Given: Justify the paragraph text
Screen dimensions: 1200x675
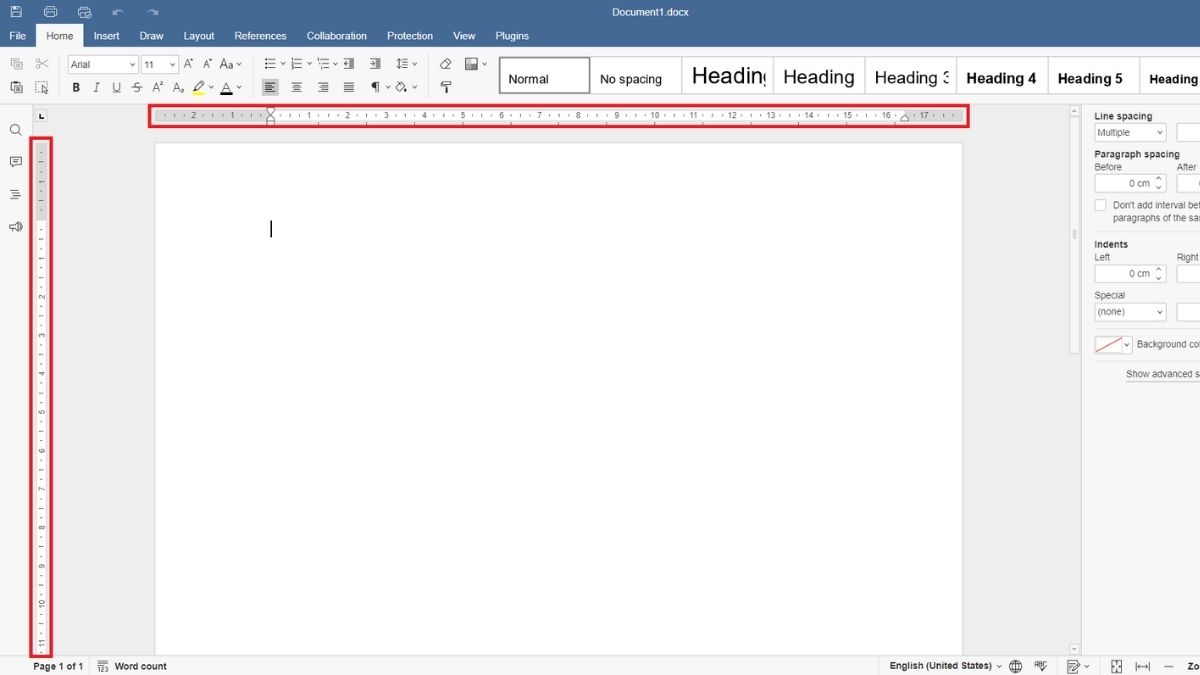Looking at the screenshot, I should tap(349, 87).
